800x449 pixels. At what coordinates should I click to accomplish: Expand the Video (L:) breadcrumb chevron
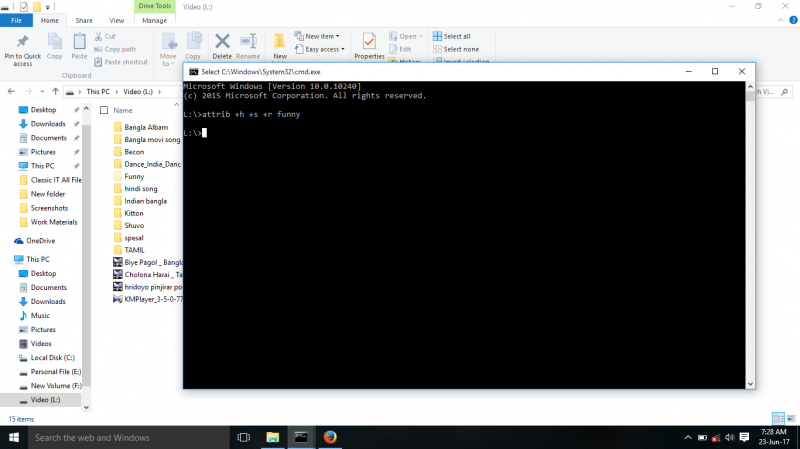pyautogui.click(x=159, y=92)
